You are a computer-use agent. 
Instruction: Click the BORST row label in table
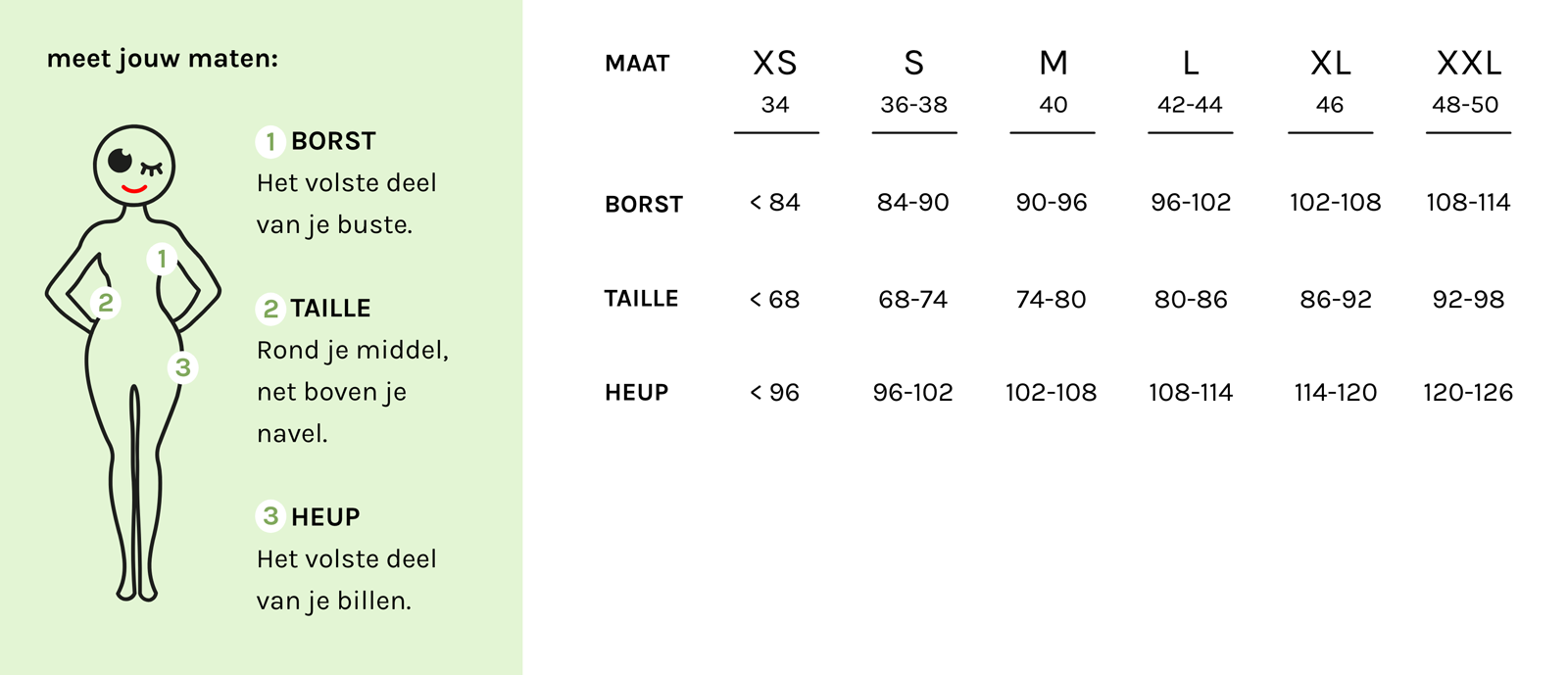tap(644, 205)
